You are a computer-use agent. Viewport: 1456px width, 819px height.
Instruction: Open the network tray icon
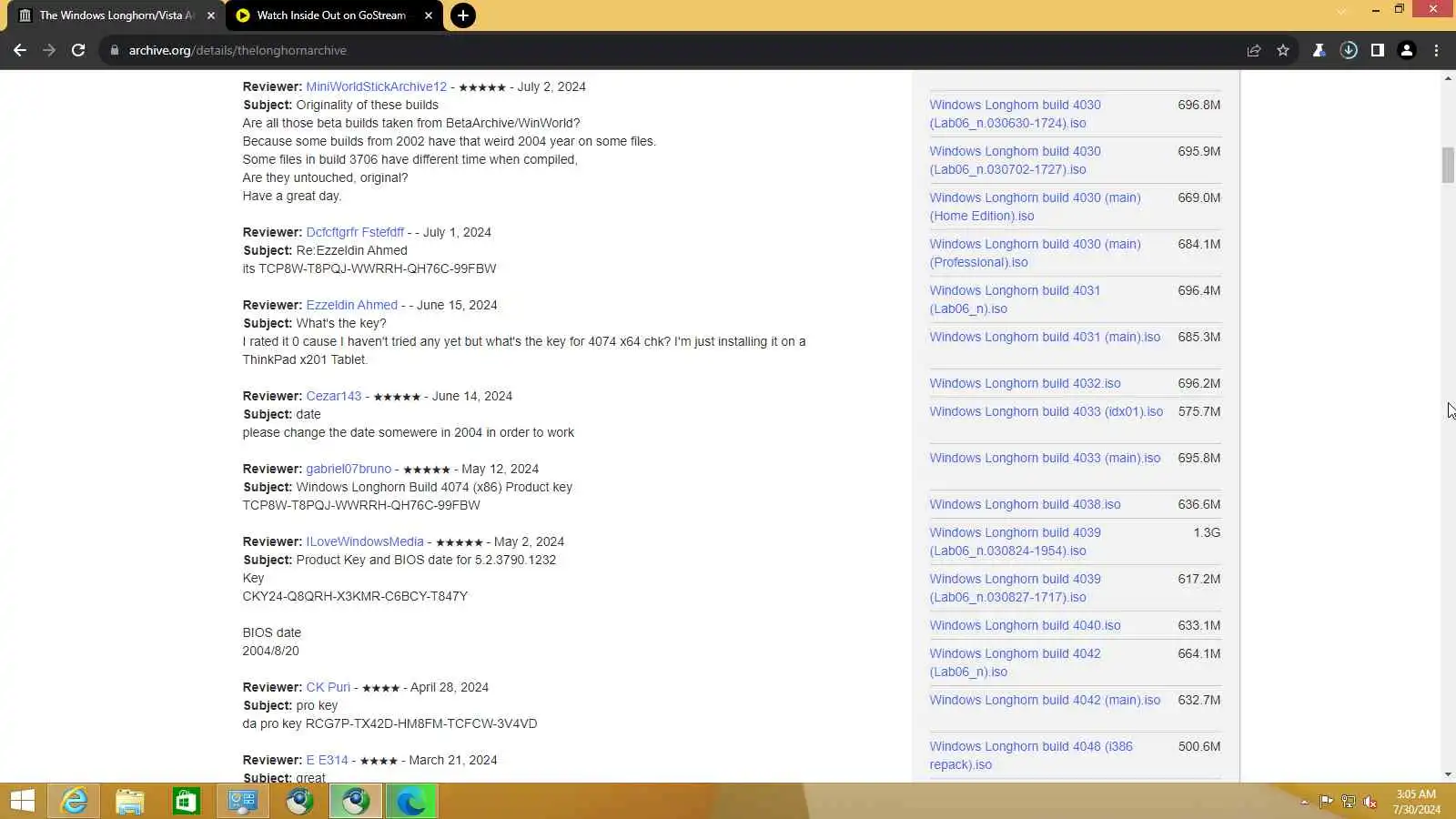1349,802
